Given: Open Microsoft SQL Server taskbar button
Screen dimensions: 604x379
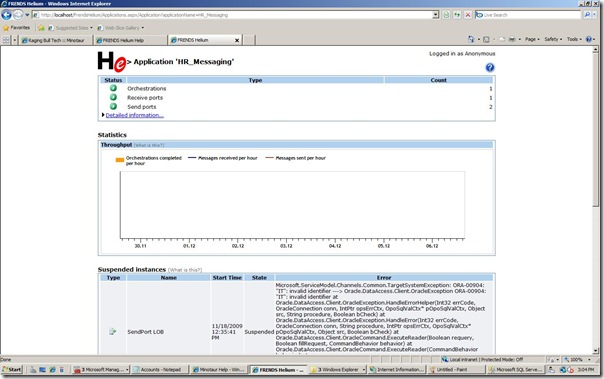Looking at the screenshot, I should click(515, 370).
